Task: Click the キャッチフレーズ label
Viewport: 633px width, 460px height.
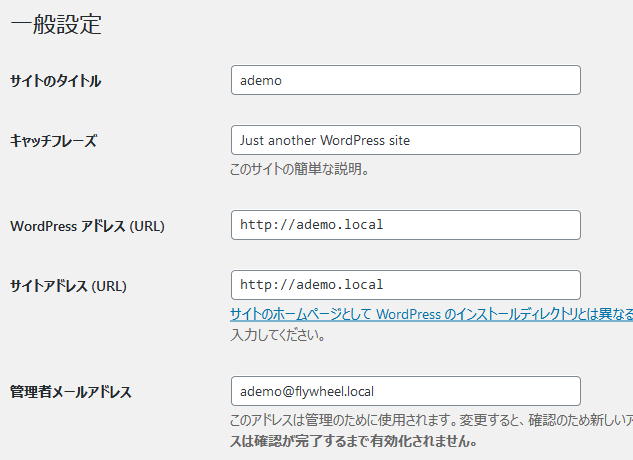Action: [53, 141]
